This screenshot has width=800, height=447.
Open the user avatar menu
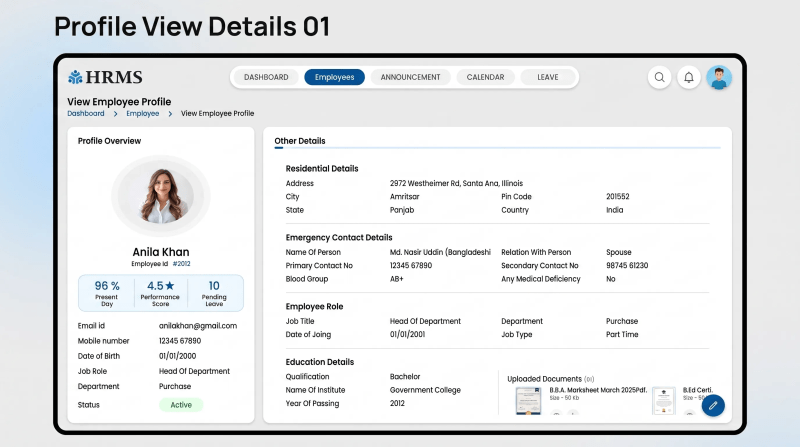(x=719, y=78)
